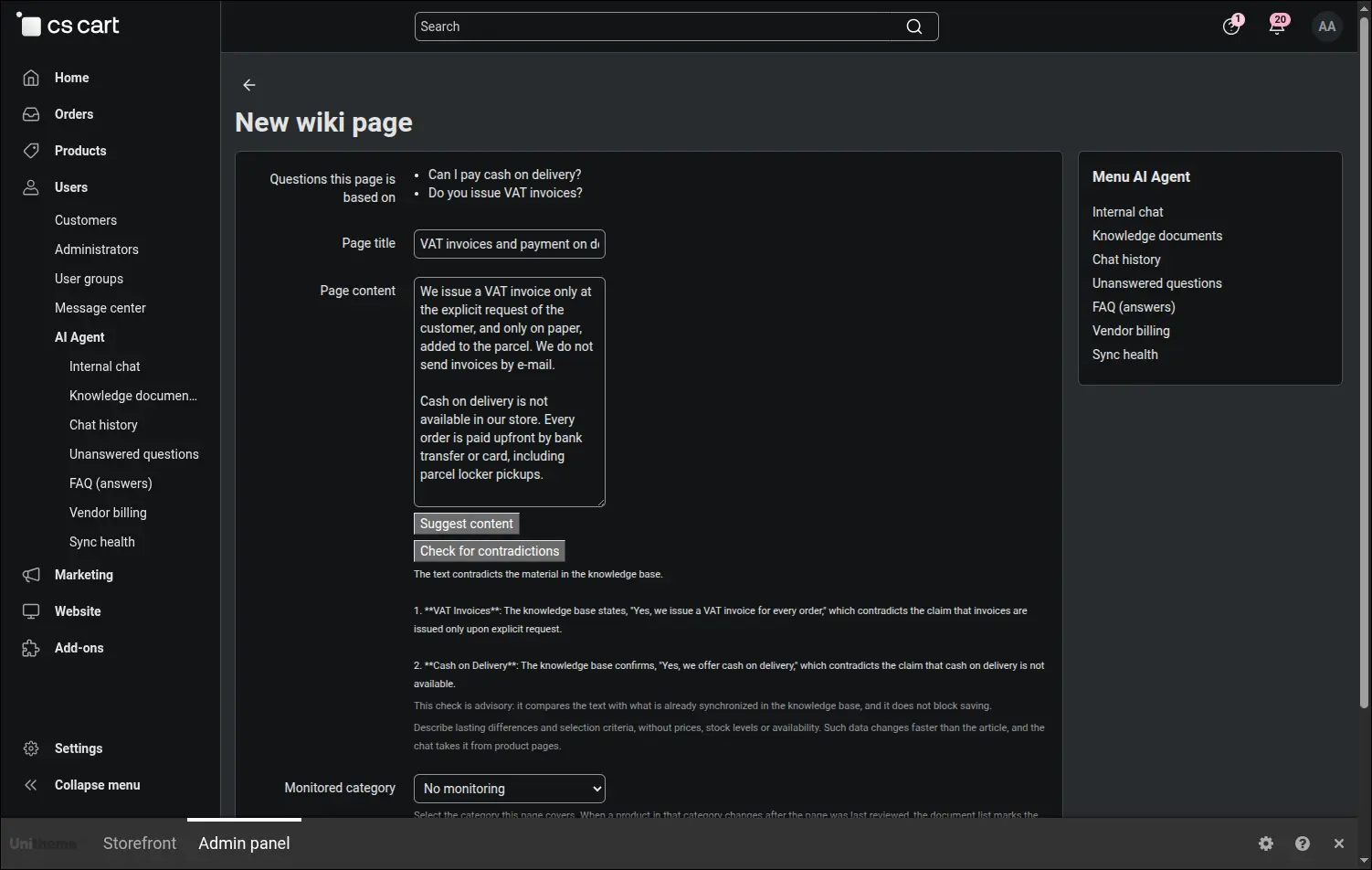Click the Home house icon
Viewport: 1372px width, 870px height.
[x=31, y=78]
